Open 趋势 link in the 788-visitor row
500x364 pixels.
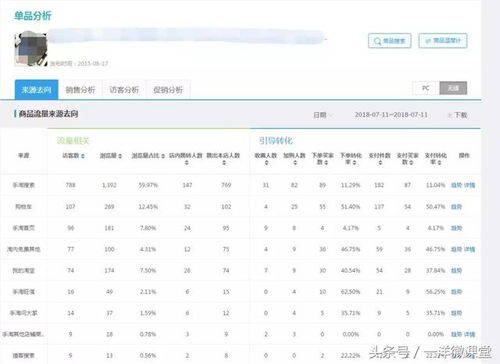point(456,185)
